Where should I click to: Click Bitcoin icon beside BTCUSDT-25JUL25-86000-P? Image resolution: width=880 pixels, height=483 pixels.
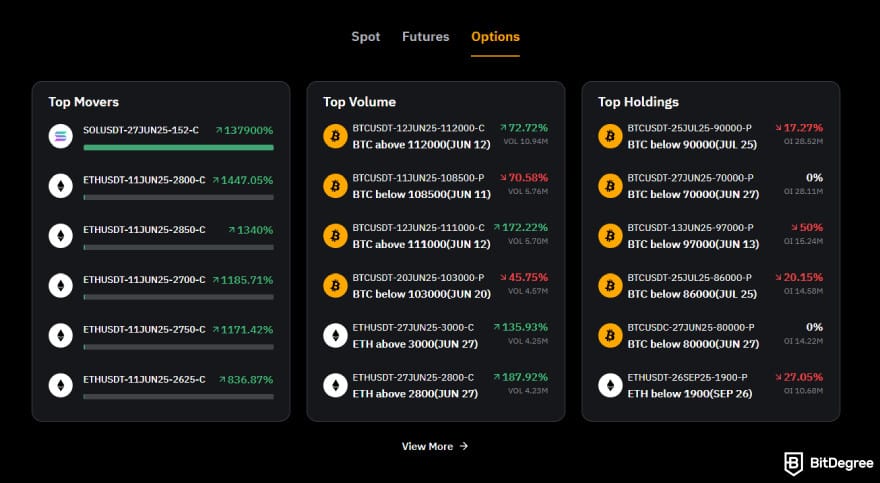pyautogui.click(x=610, y=286)
